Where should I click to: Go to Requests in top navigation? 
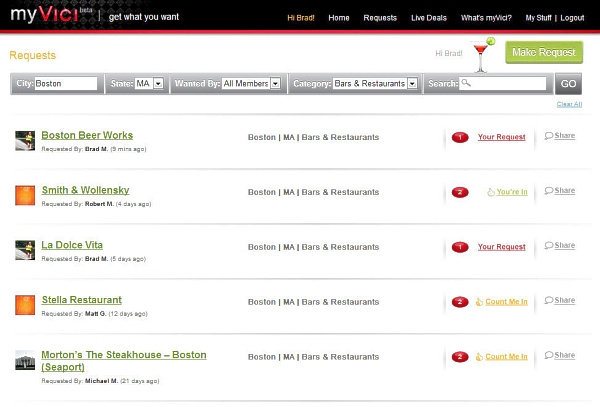pos(379,18)
